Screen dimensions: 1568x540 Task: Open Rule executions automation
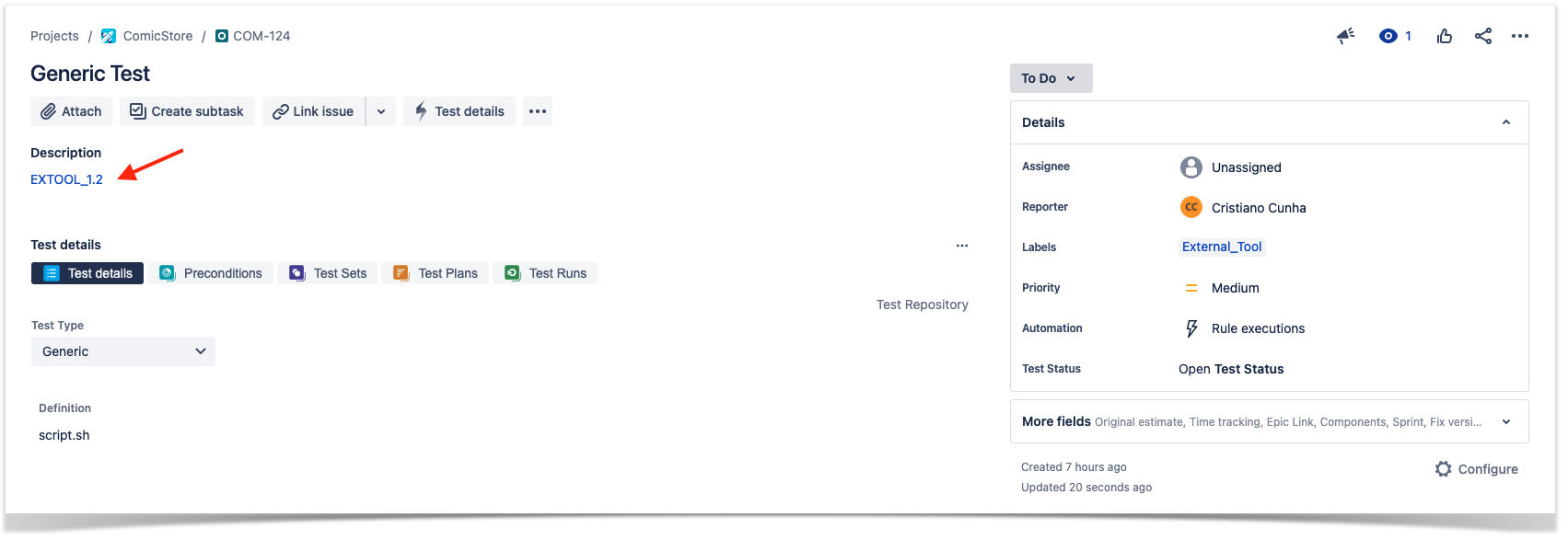point(1258,328)
